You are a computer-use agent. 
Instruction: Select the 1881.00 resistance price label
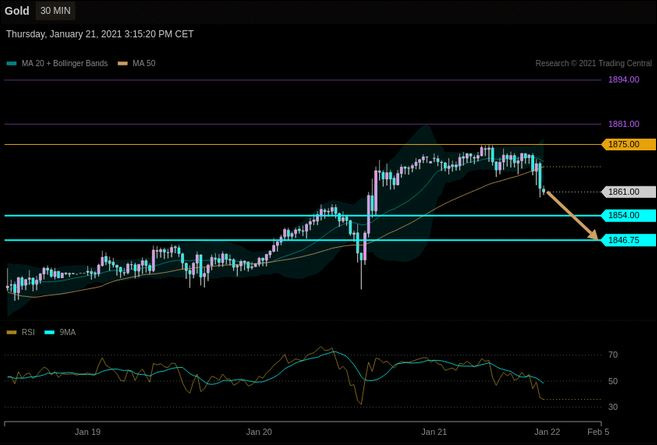624,124
